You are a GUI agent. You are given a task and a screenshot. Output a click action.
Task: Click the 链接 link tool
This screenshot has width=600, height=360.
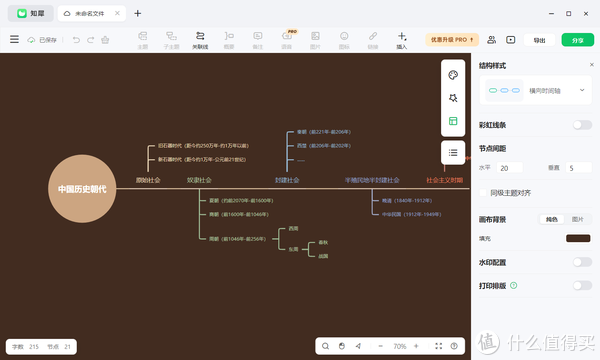pos(373,40)
